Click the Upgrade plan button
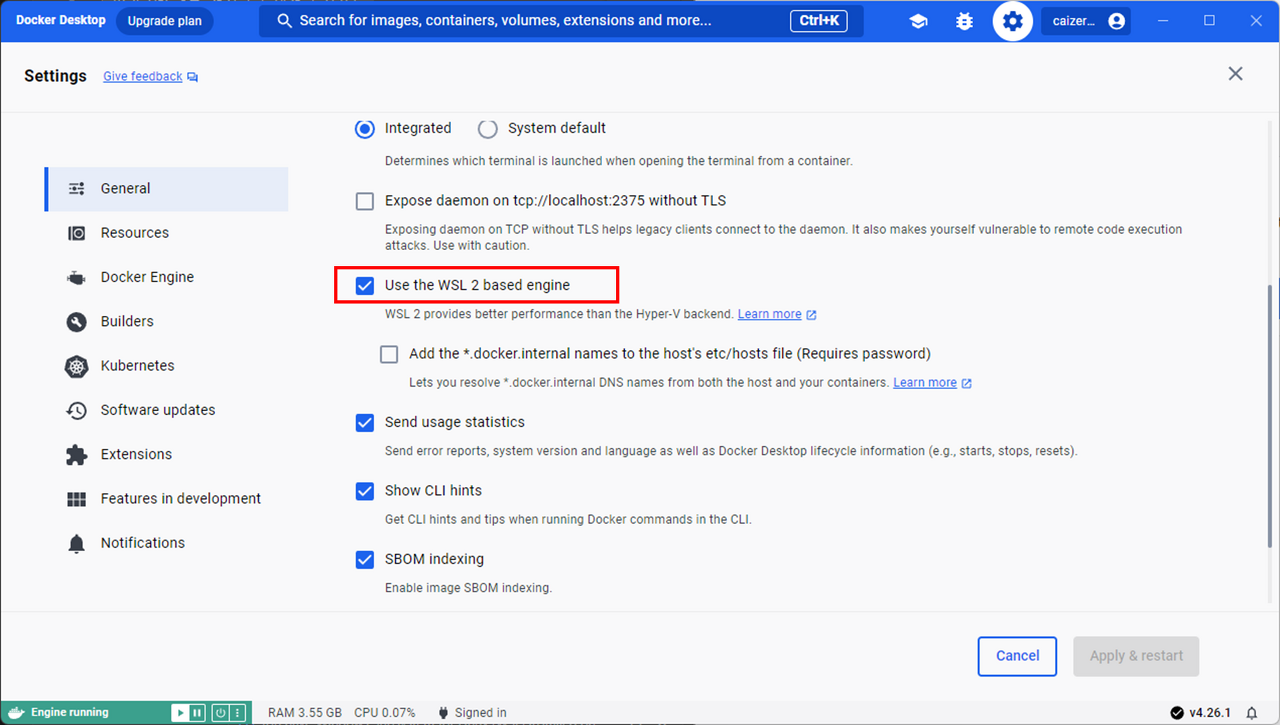Screen dimensions: 1280x725 [x=164, y=21]
